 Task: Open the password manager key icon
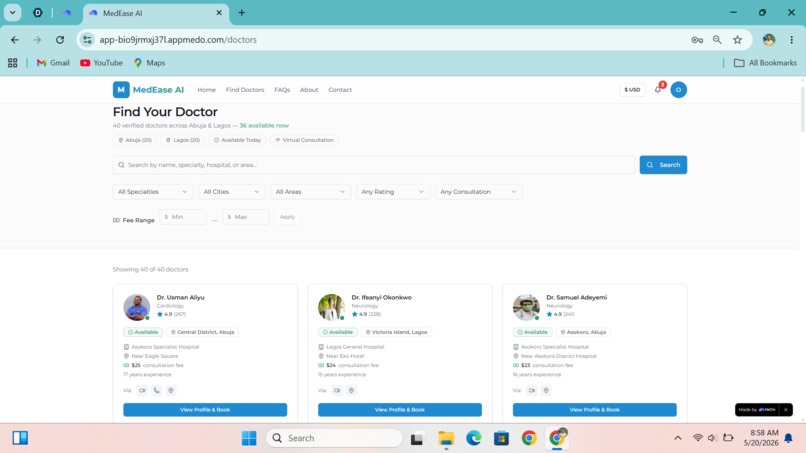tap(697, 40)
